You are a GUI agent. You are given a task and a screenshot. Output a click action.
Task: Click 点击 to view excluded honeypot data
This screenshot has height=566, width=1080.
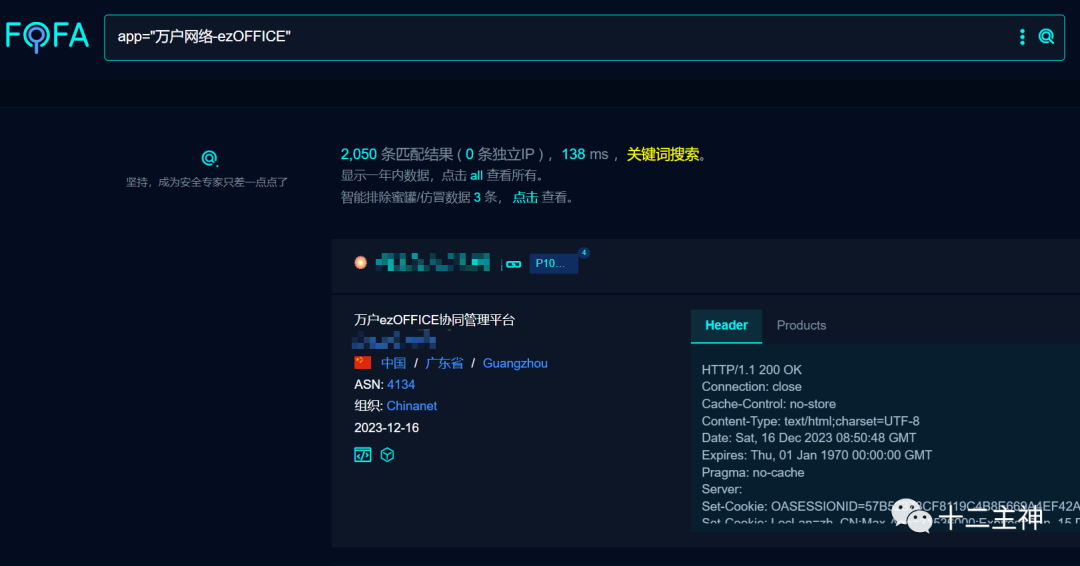click(525, 198)
